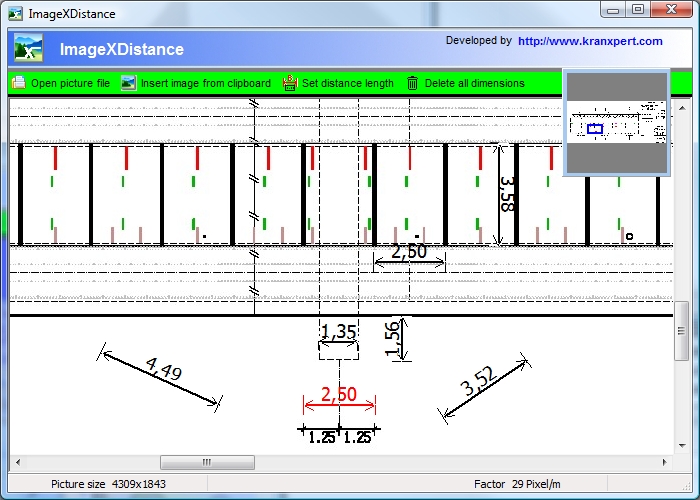
Task: Choose 'Insert image from clipboard' toolbar label
Action: point(205,83)
